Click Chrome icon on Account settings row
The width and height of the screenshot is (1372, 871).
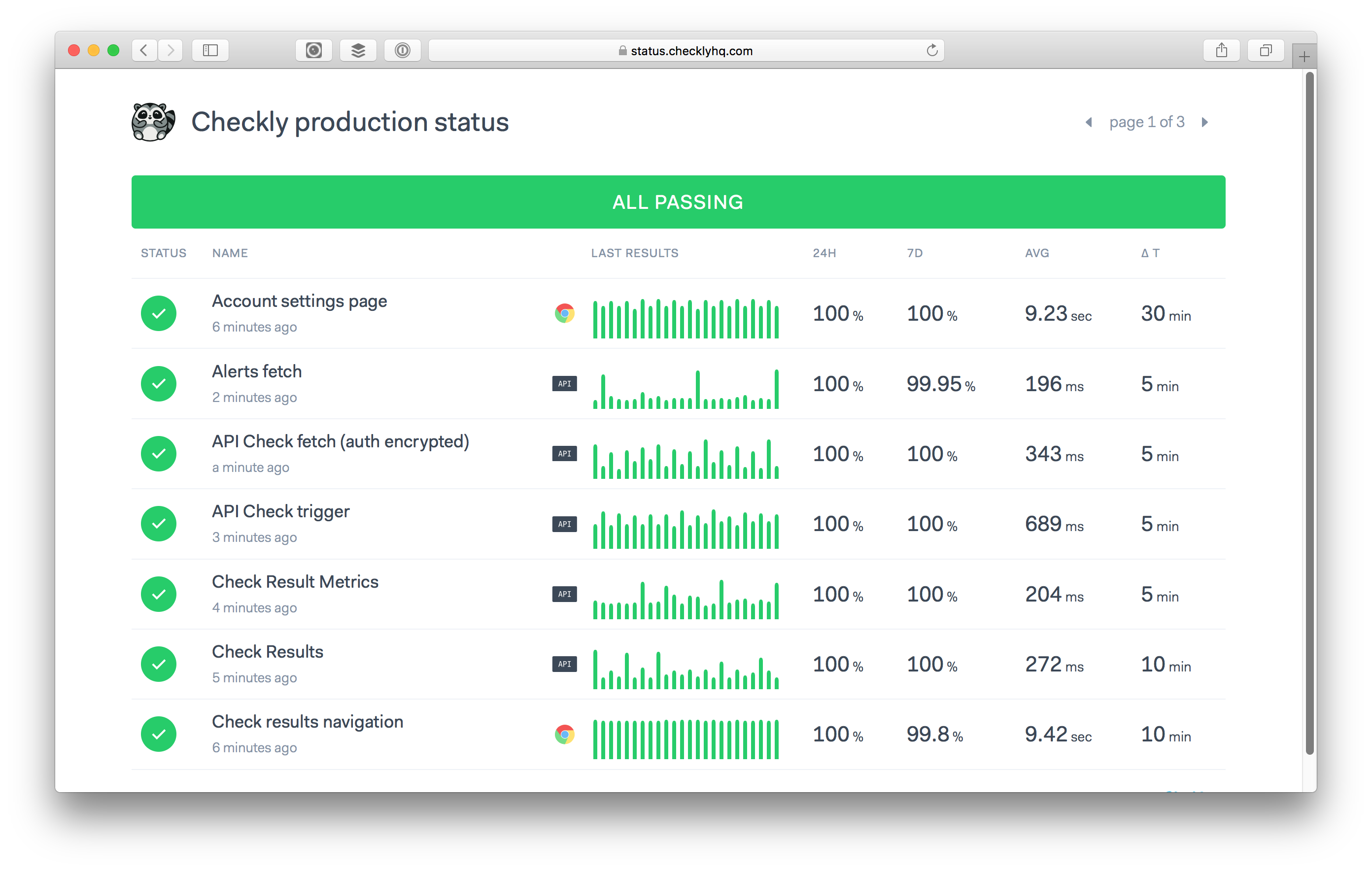(564, 313)
